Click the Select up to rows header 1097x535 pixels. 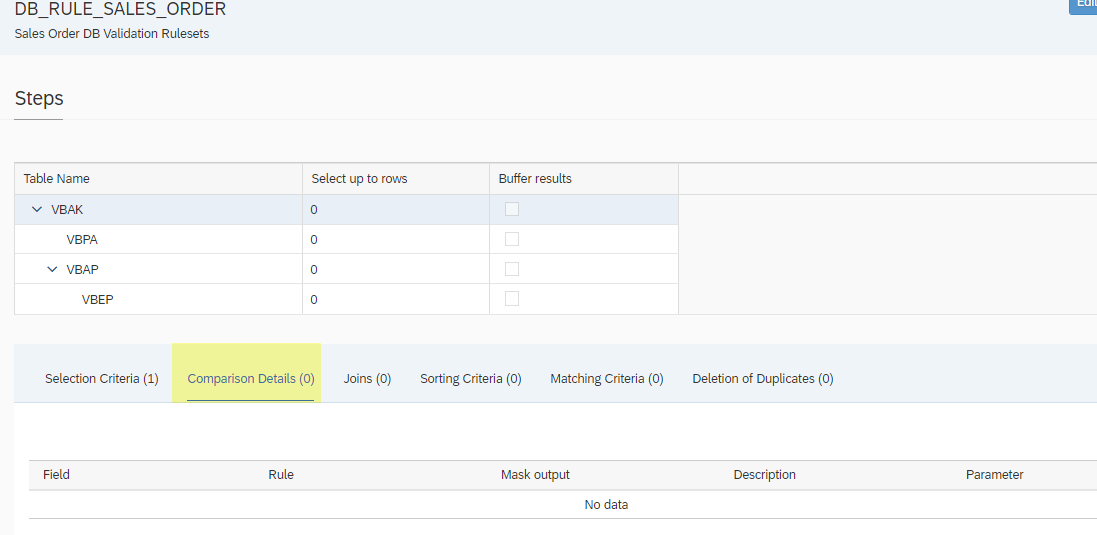[359, 179]
